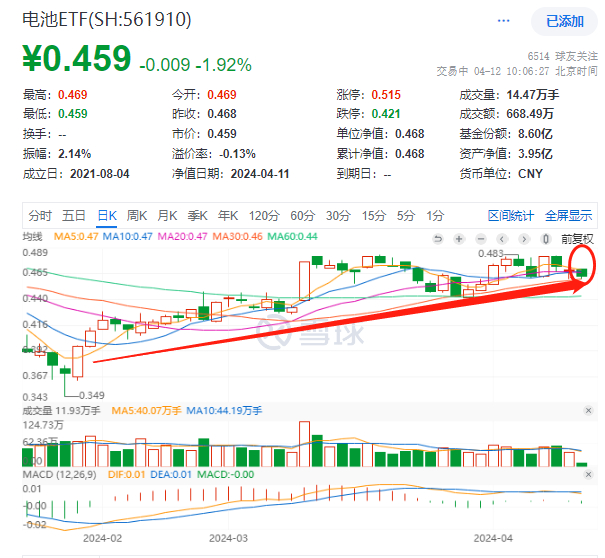This screenshot has width=605, height=558.
Task: Click the 成交量 11.93万手 label
Action: [x=61, y=410]
